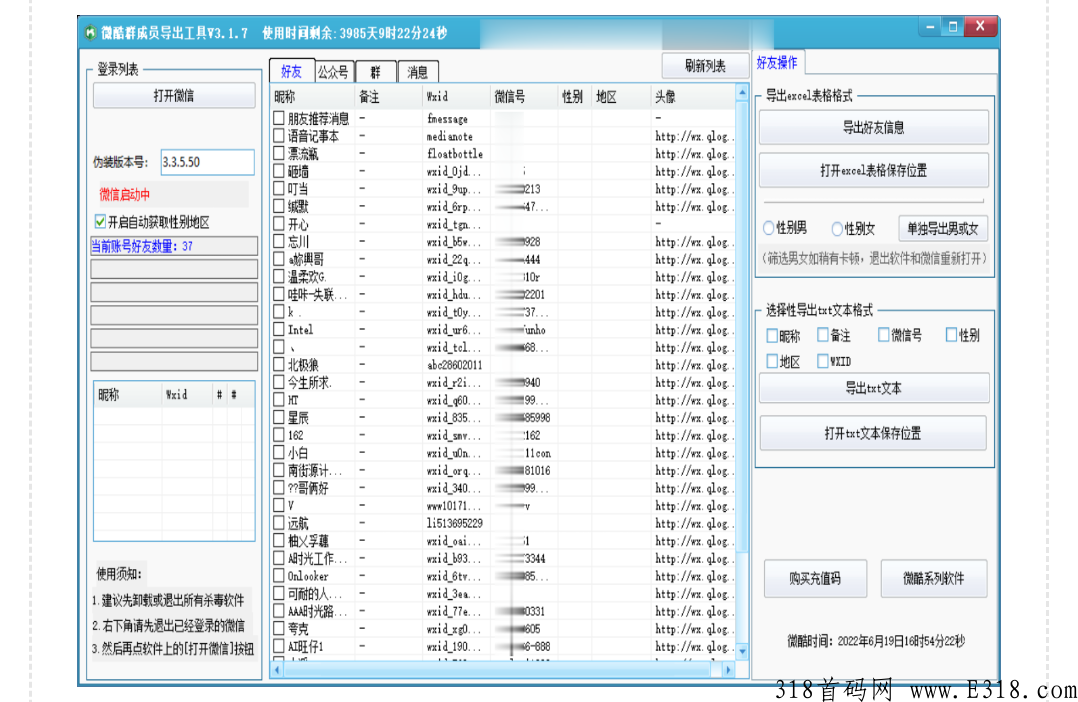The image size is (1078, 702).
Task: Click the 微酷系列软件 button
Action: tap(934, 578)
